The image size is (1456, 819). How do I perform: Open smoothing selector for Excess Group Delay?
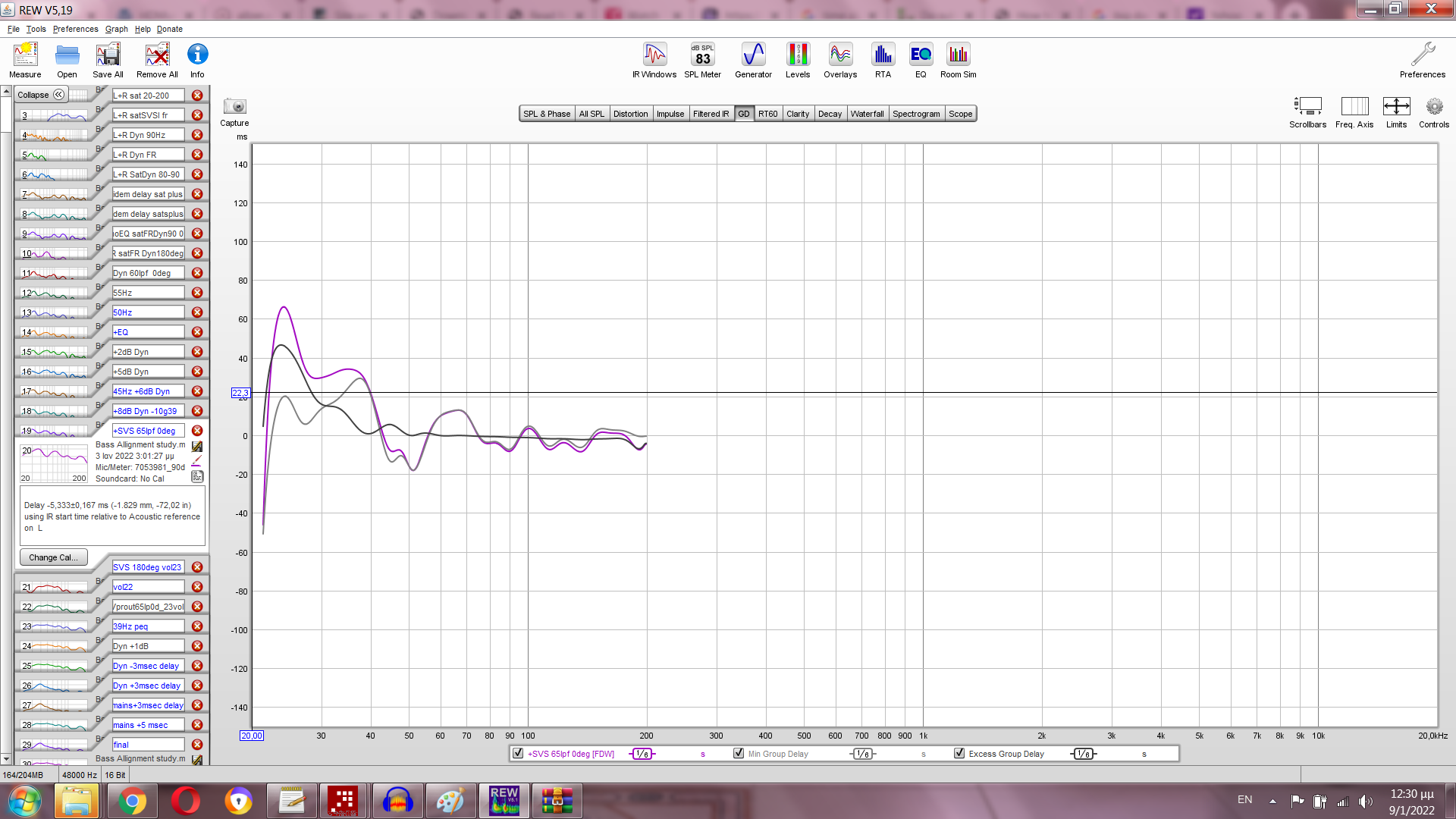[1083, 754]
